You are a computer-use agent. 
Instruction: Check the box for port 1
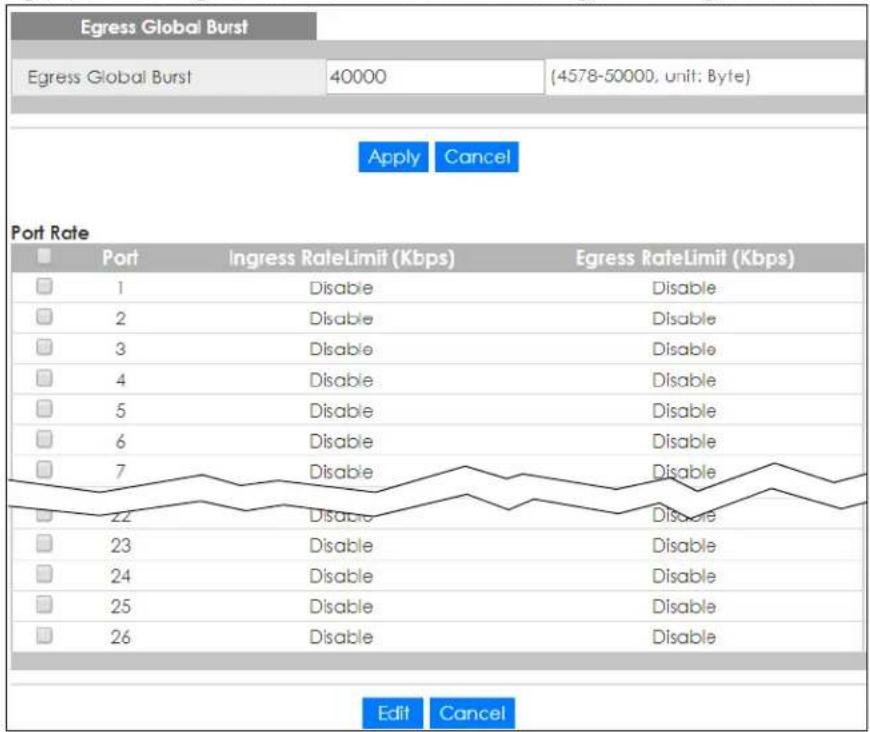pos(44,286)
